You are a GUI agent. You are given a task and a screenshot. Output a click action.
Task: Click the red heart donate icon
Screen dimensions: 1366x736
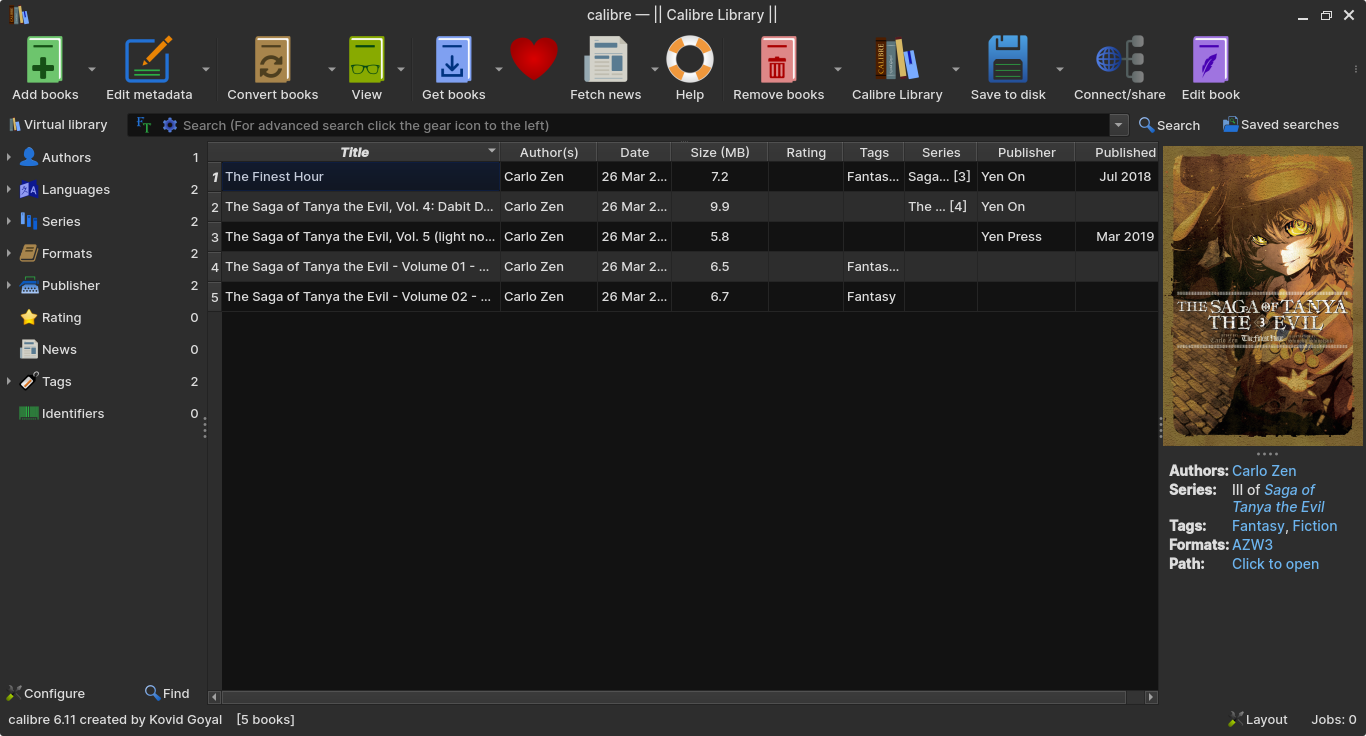(534, 59)
